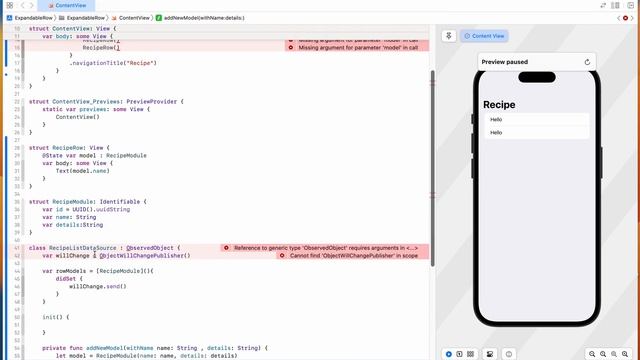
Task: Click private func addNewModel line
Action: [x=155, y=348]
